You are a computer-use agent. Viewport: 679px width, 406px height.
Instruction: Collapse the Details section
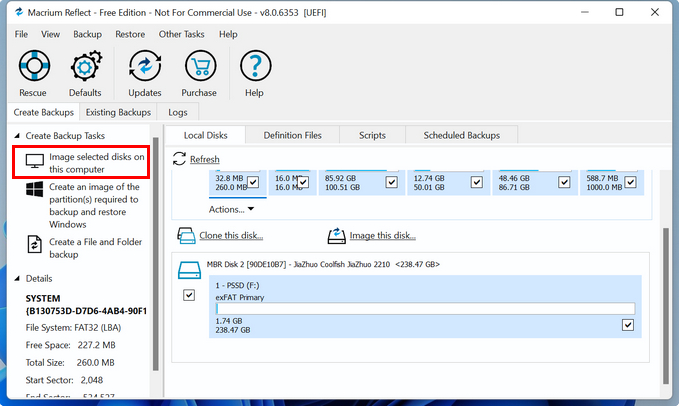click(17, 278)
